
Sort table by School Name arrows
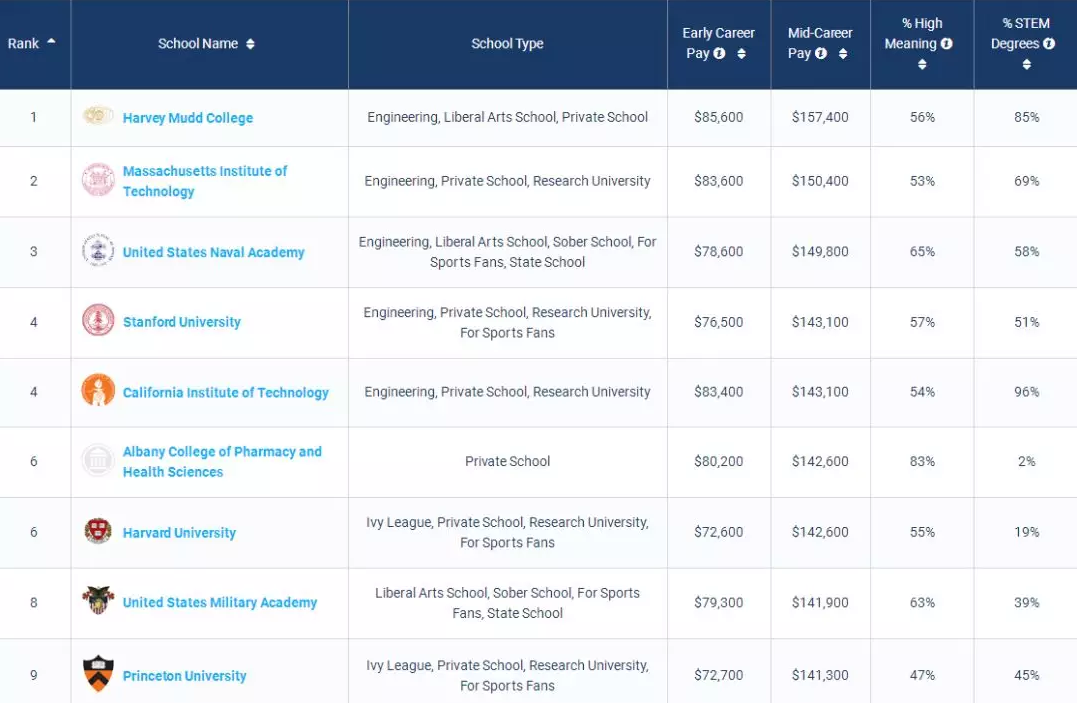pyautogui.click(x=250, y=44)
